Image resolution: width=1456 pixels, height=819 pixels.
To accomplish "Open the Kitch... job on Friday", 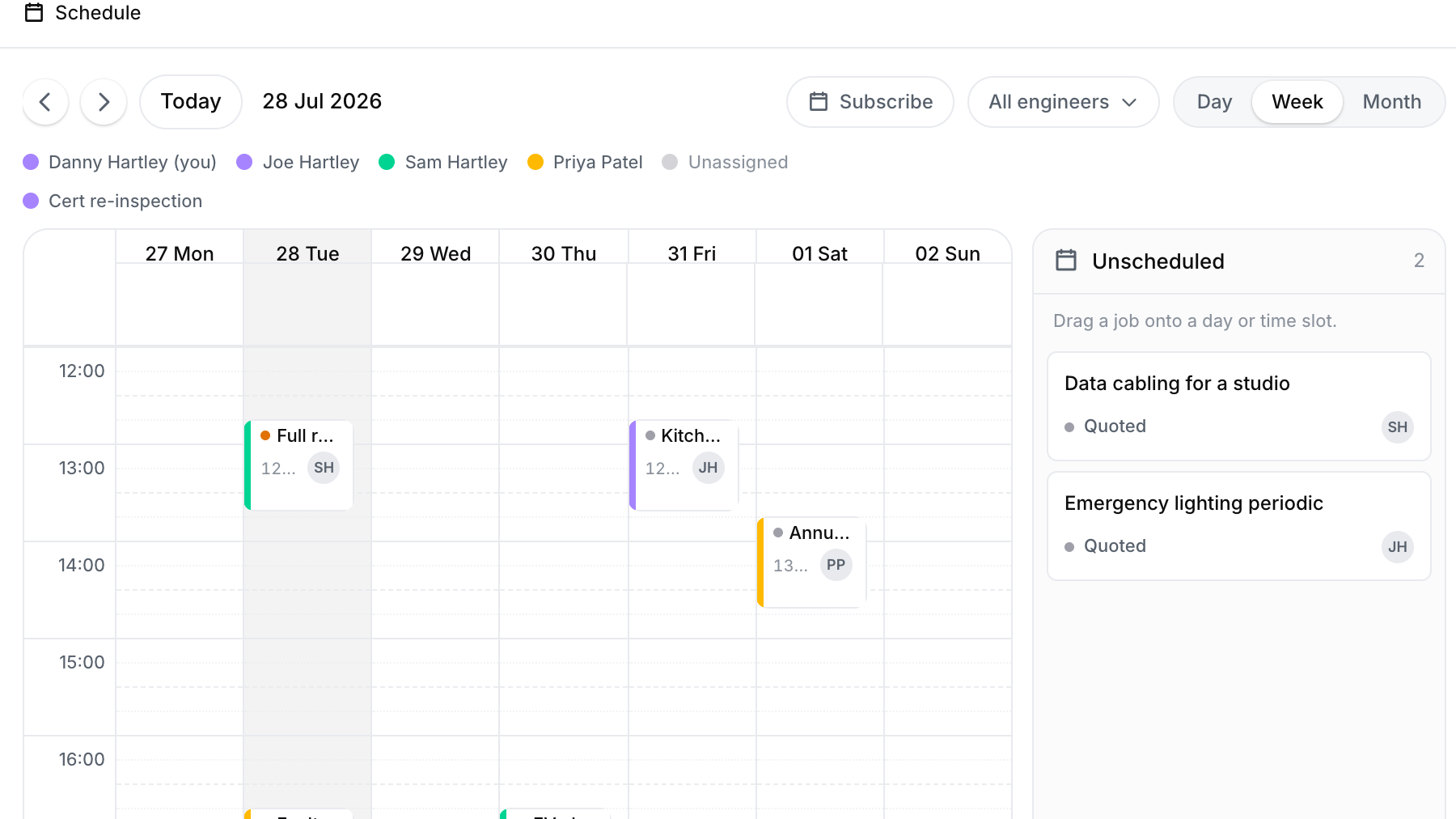I will tap(684, 465).
